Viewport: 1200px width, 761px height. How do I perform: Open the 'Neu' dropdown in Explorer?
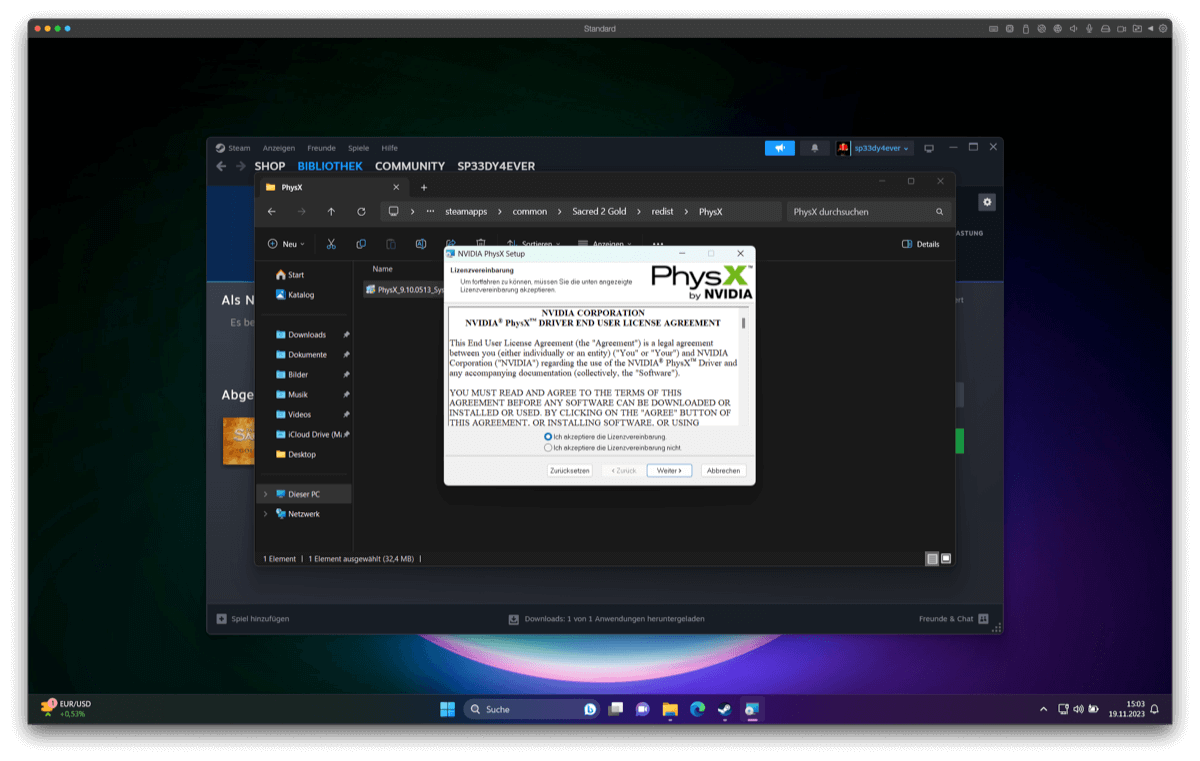(286, 244)
